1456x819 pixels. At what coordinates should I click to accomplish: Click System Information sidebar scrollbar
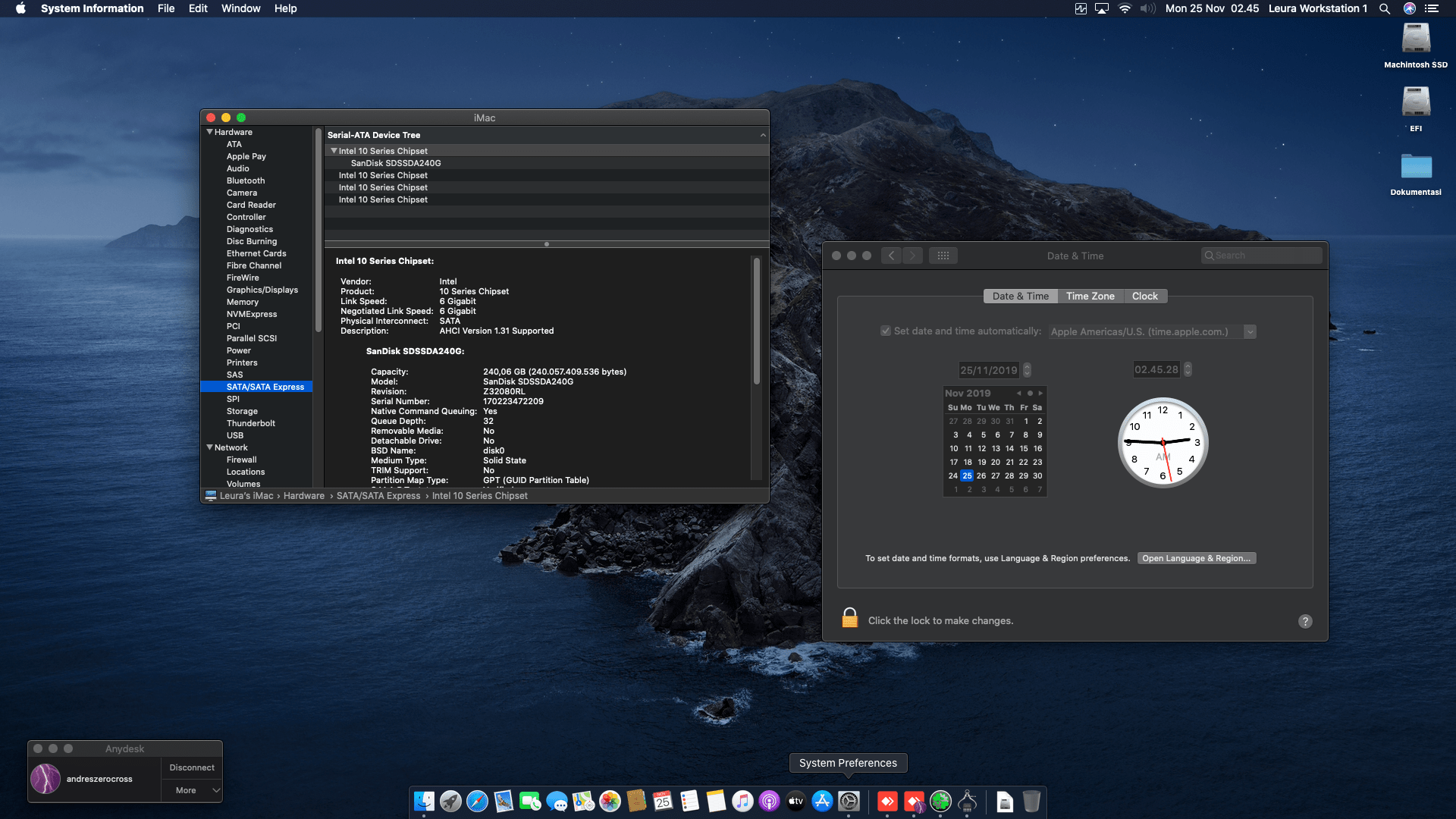[318, 230]
